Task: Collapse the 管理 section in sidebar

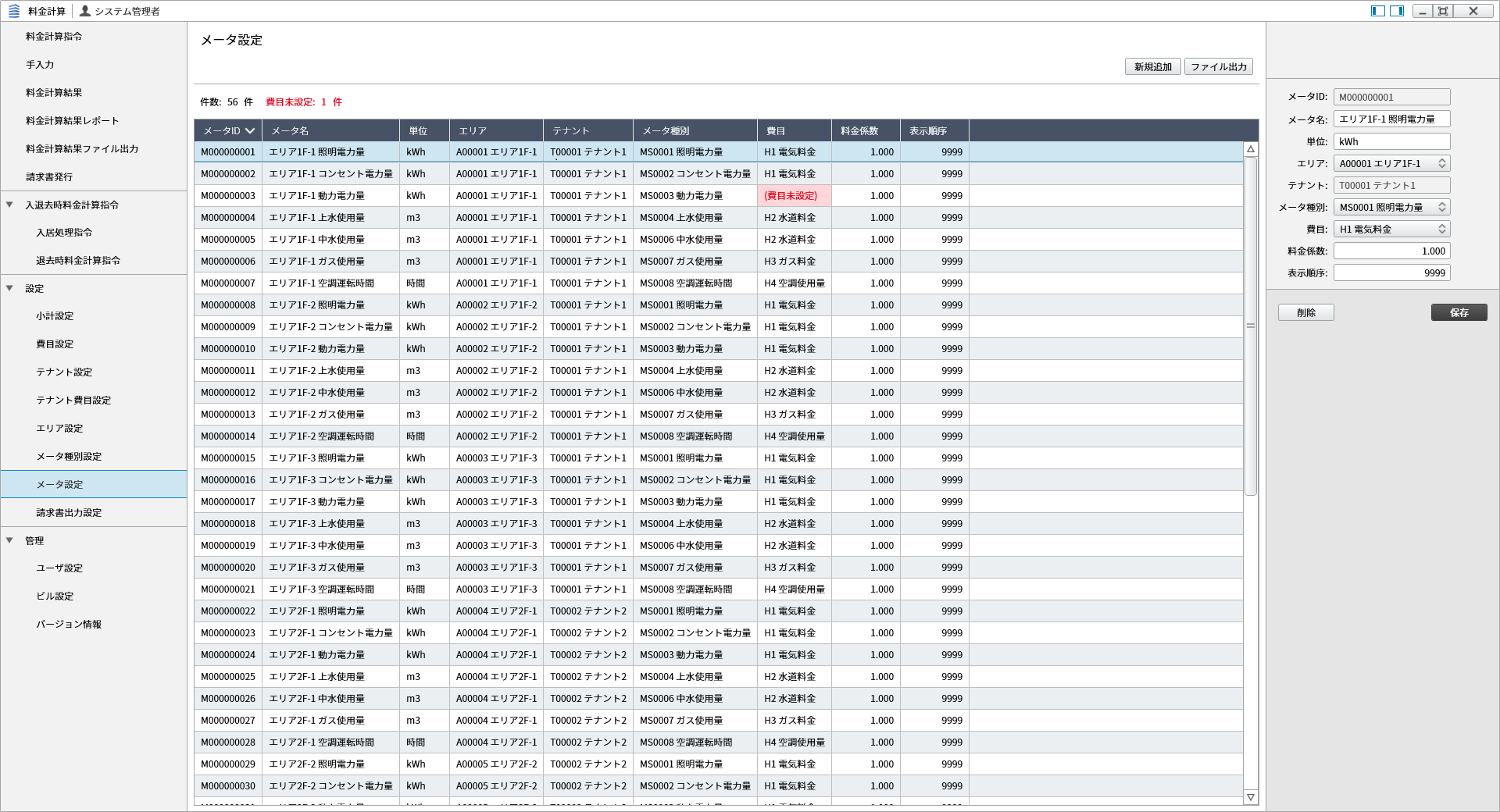Action: point(10,540)
